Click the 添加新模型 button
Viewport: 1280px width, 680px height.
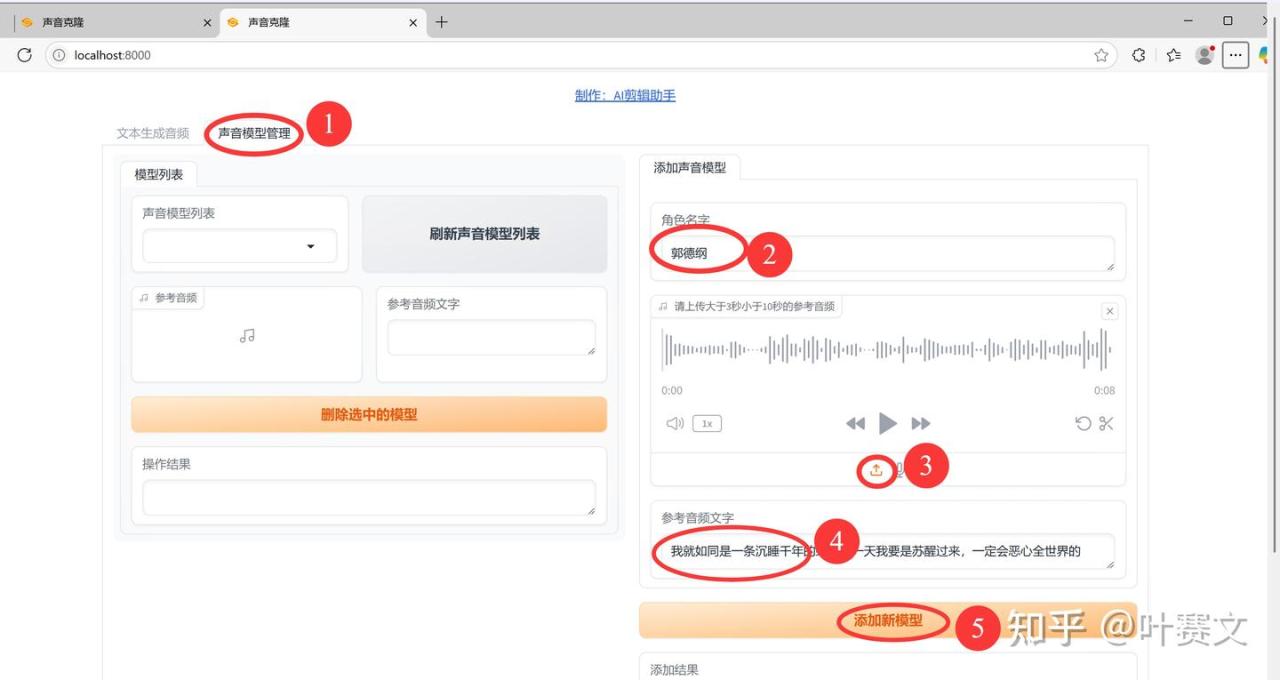tap(887, 621)
